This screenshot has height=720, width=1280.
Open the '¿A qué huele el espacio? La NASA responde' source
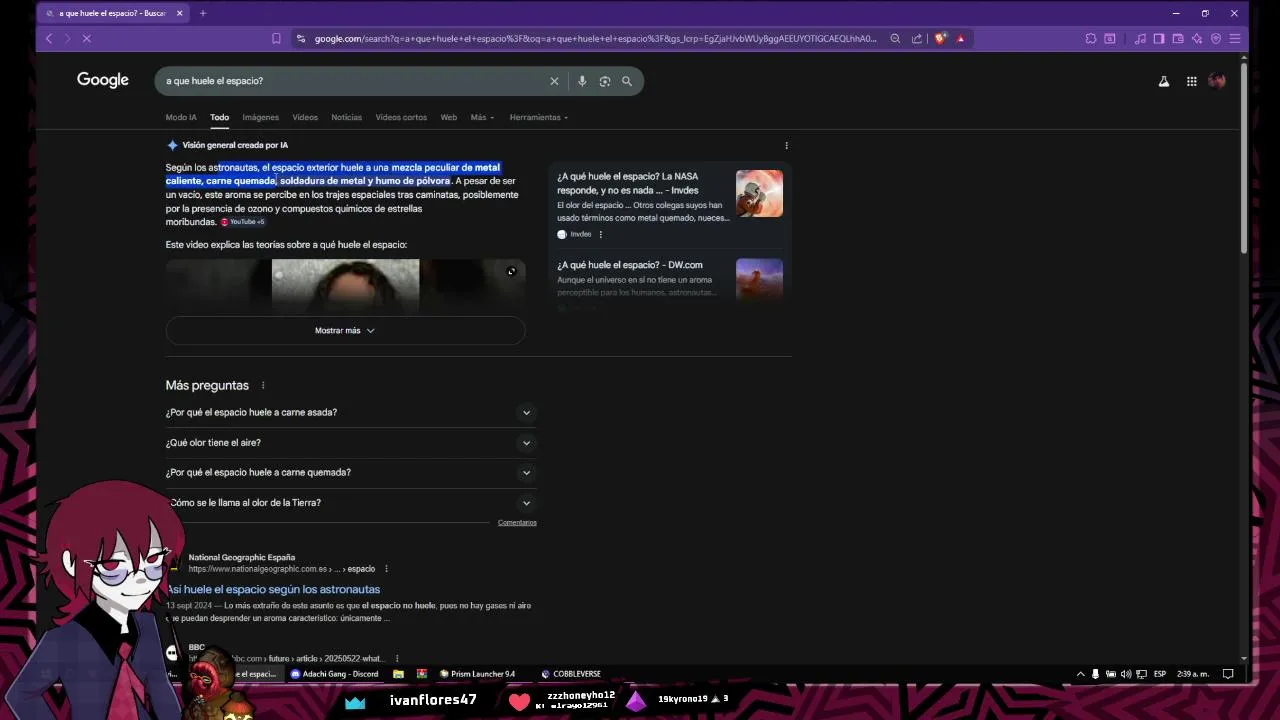(628, 183)
